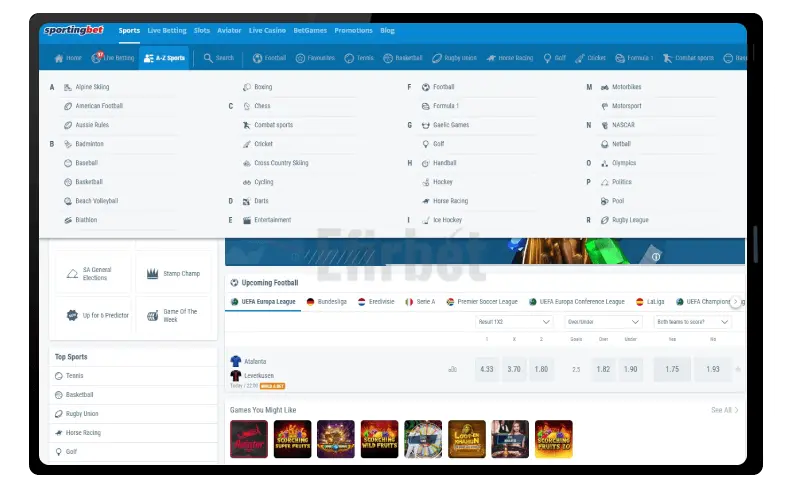The width and height of the screenshot is (796, 496).
Task: Open the Aviator menu item
Action: pyautogui.click(x=229, y=30)
